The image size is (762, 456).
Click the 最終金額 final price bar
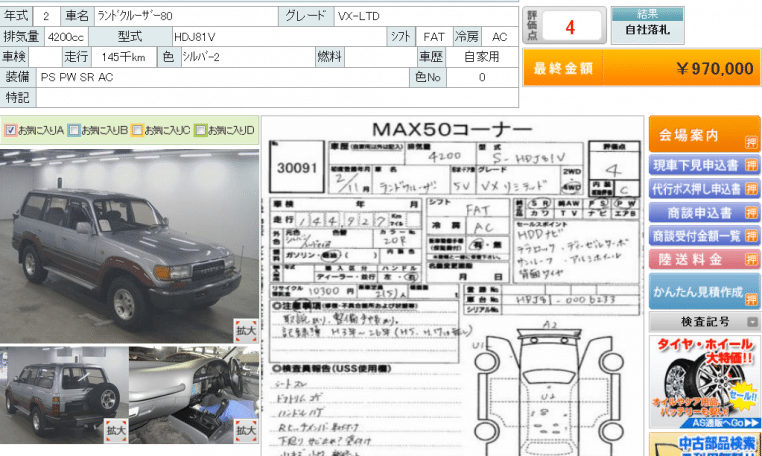tap(641, 68)
